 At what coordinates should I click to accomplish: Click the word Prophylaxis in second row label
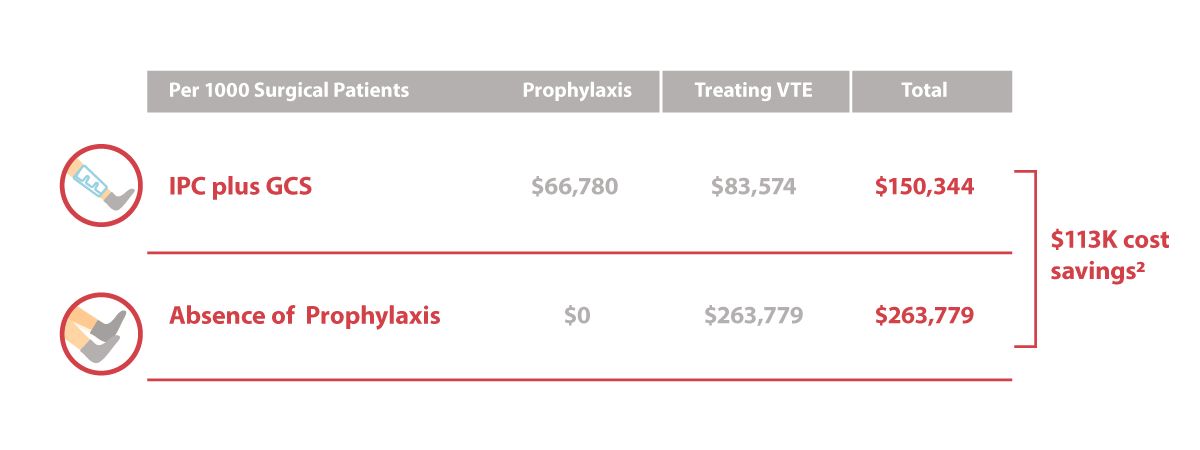pos(373,316)
